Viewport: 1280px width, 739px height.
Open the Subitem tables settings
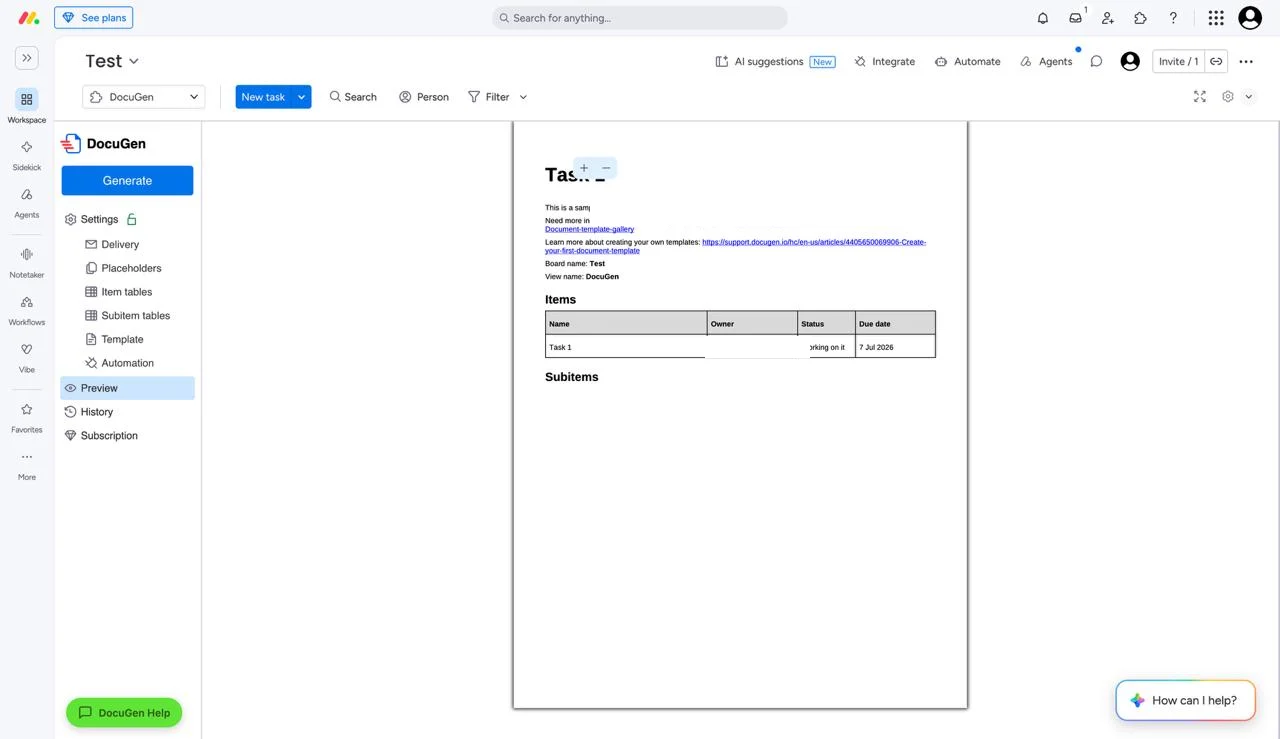(127, 315)
